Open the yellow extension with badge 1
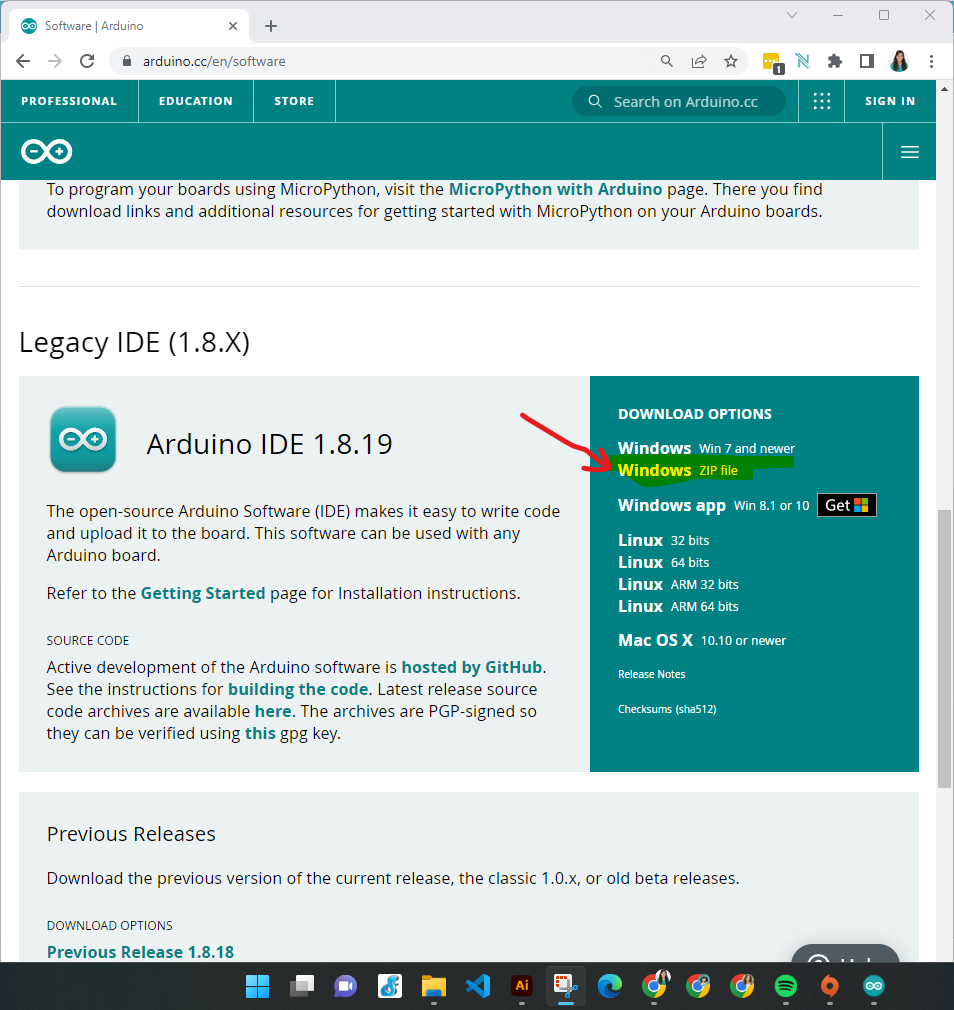This screenshot has width=954, height=1010. 772,62
